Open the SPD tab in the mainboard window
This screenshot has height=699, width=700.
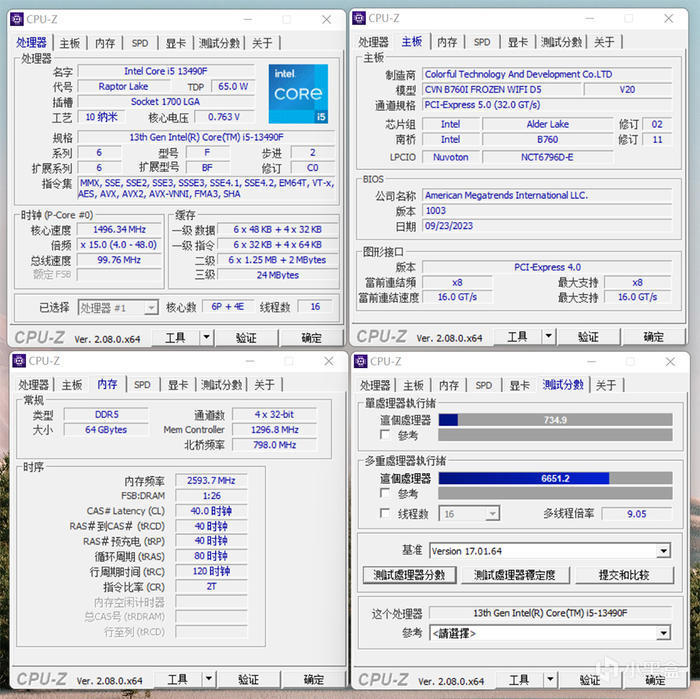[x=482, y=42]
